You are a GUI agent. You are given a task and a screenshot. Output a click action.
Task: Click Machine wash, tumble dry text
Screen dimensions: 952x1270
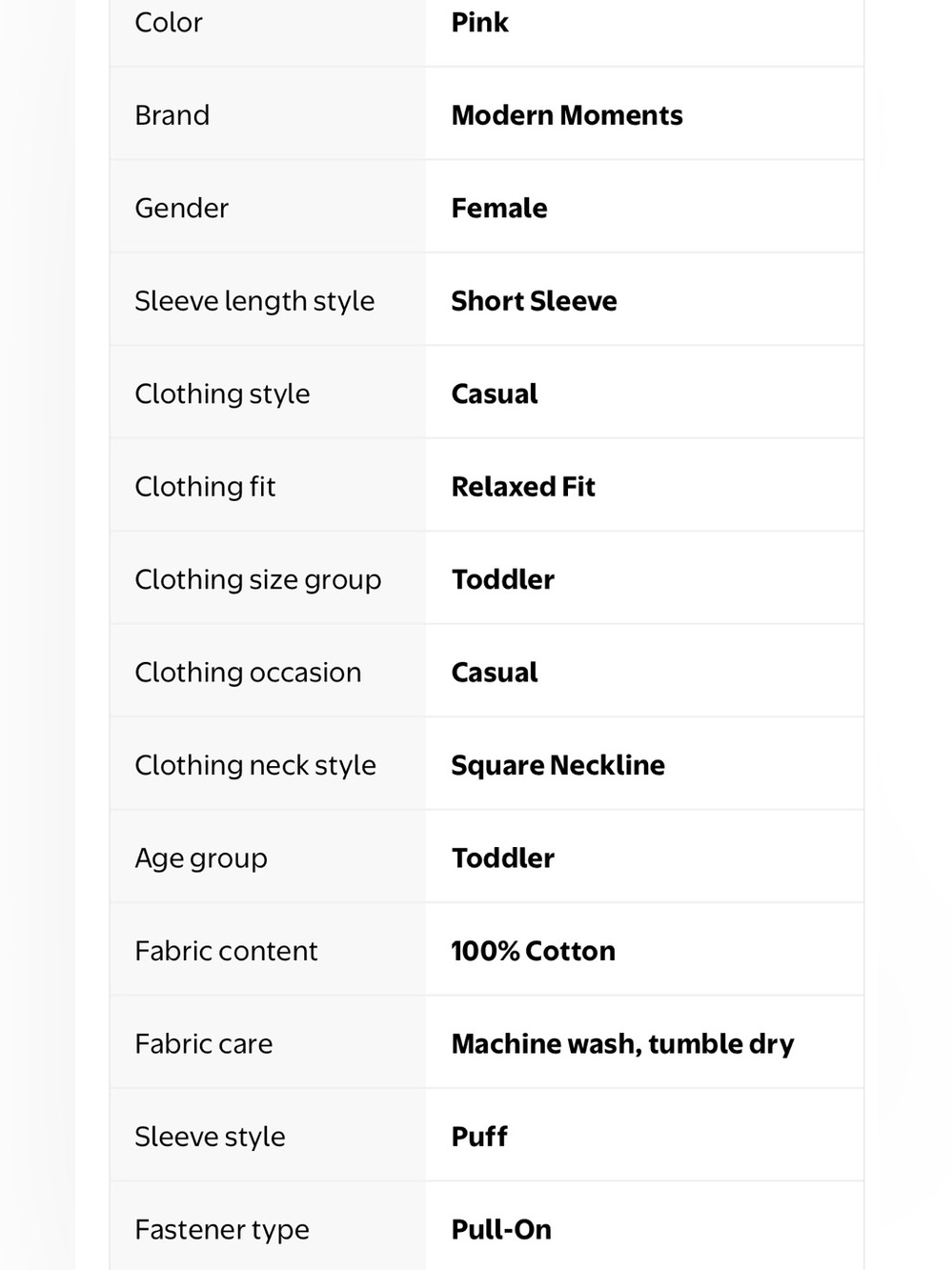(x=622, y=1044)
